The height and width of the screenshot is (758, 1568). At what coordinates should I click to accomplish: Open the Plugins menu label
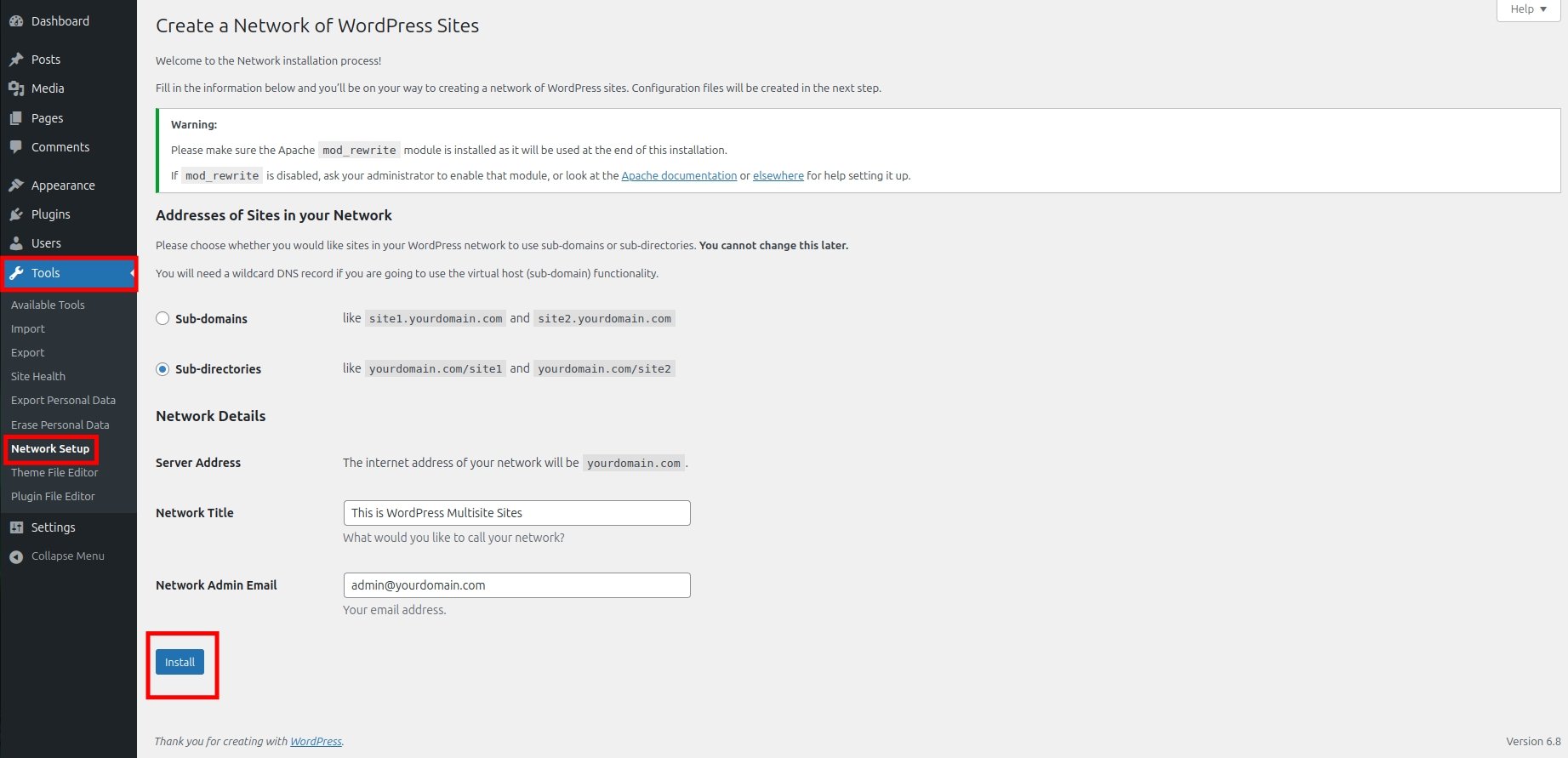point(51,214)
